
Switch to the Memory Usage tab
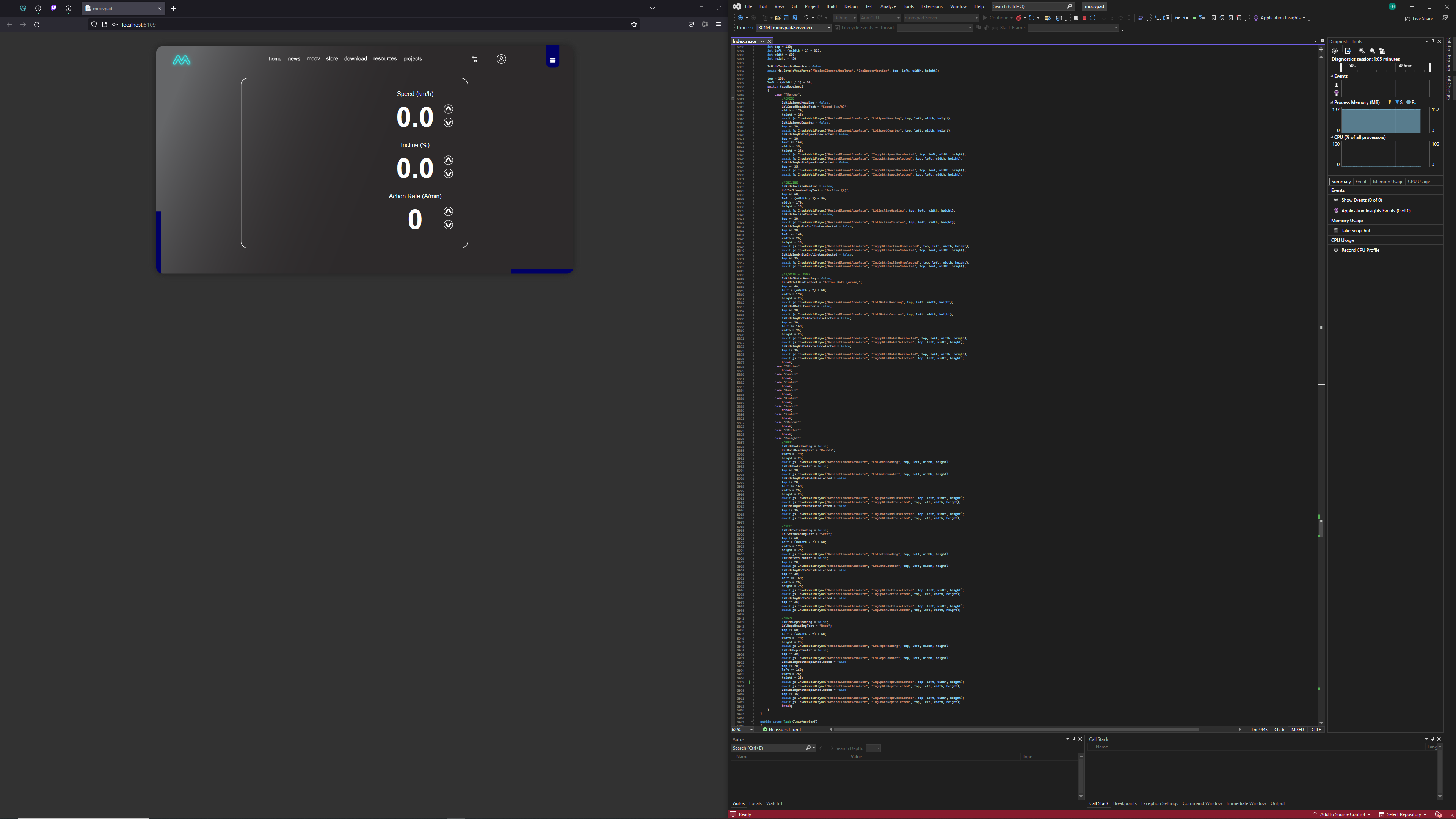[x=1388, y=182]
